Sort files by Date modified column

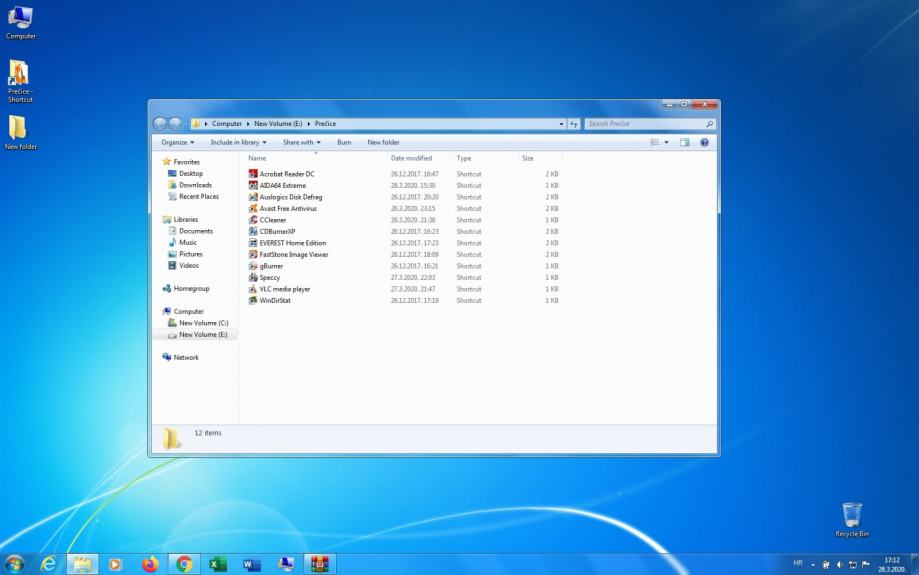(411, 158)
